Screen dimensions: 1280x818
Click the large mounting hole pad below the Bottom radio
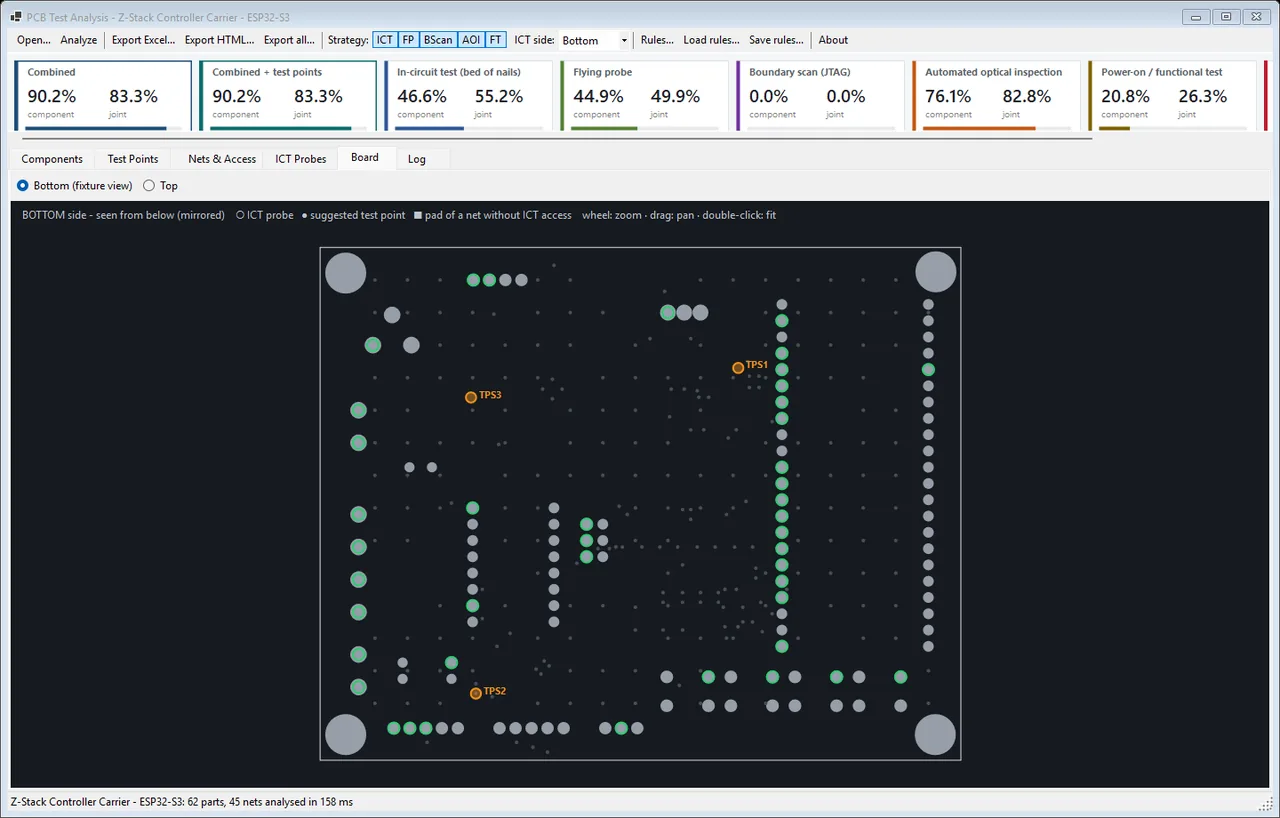pos(346,273)
